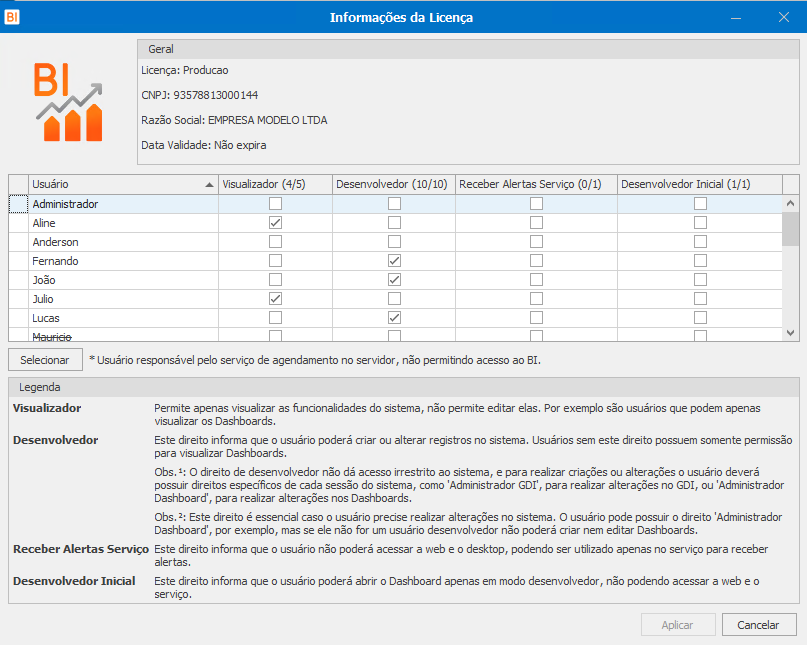Click Razão Social: EMPRESA MODELO LTDA text

234,120
